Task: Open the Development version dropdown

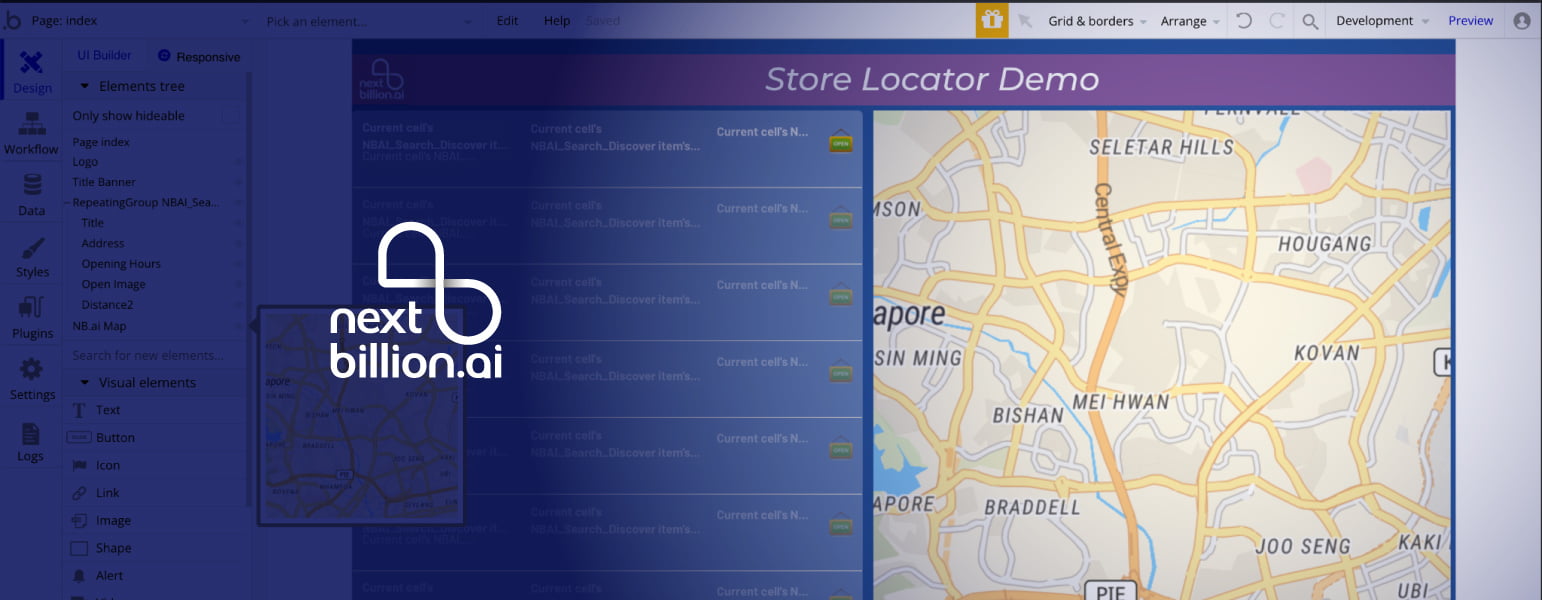Action: pyautogui.click(x=1382, y=21)
